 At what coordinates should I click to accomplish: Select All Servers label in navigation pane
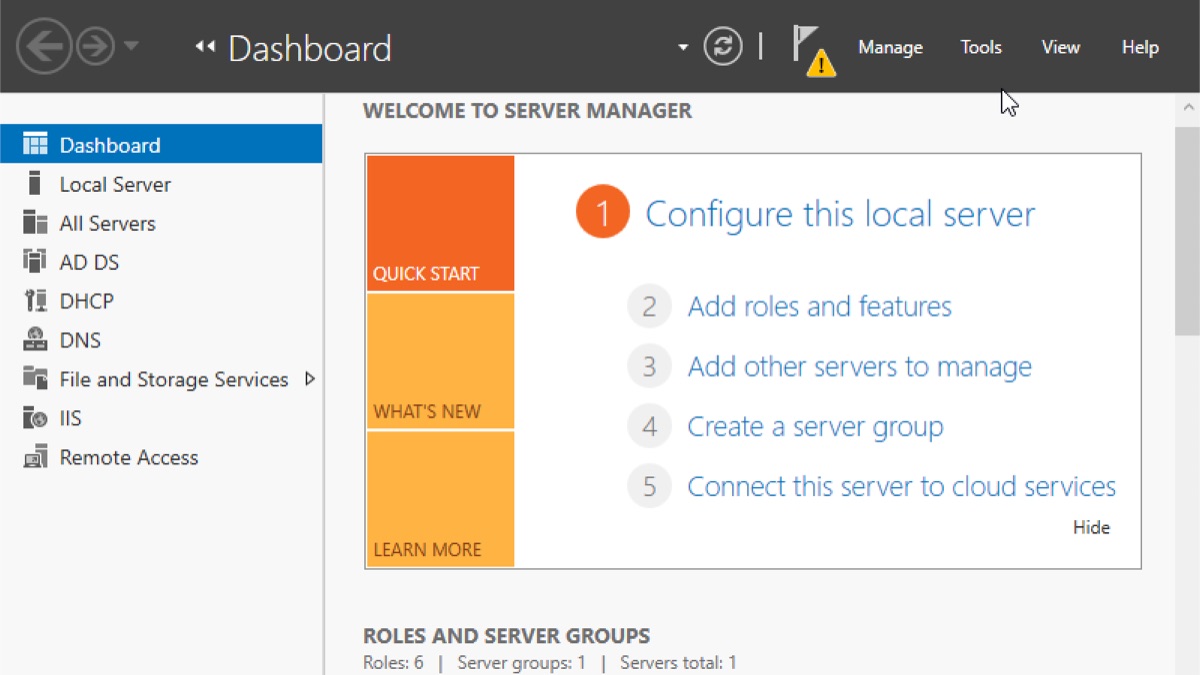[x=107, y=223]
